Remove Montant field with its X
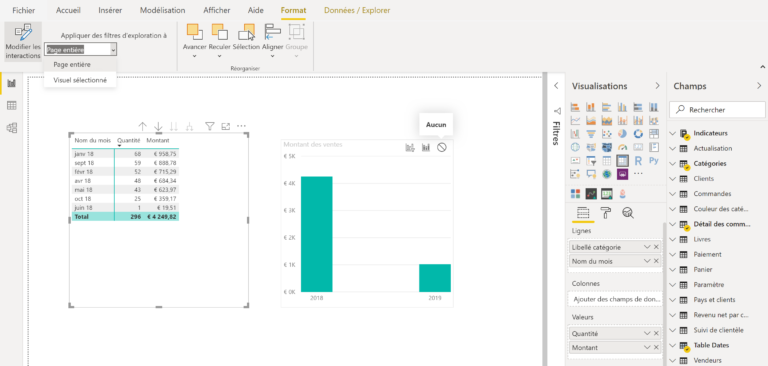 (x=656, y=347)
